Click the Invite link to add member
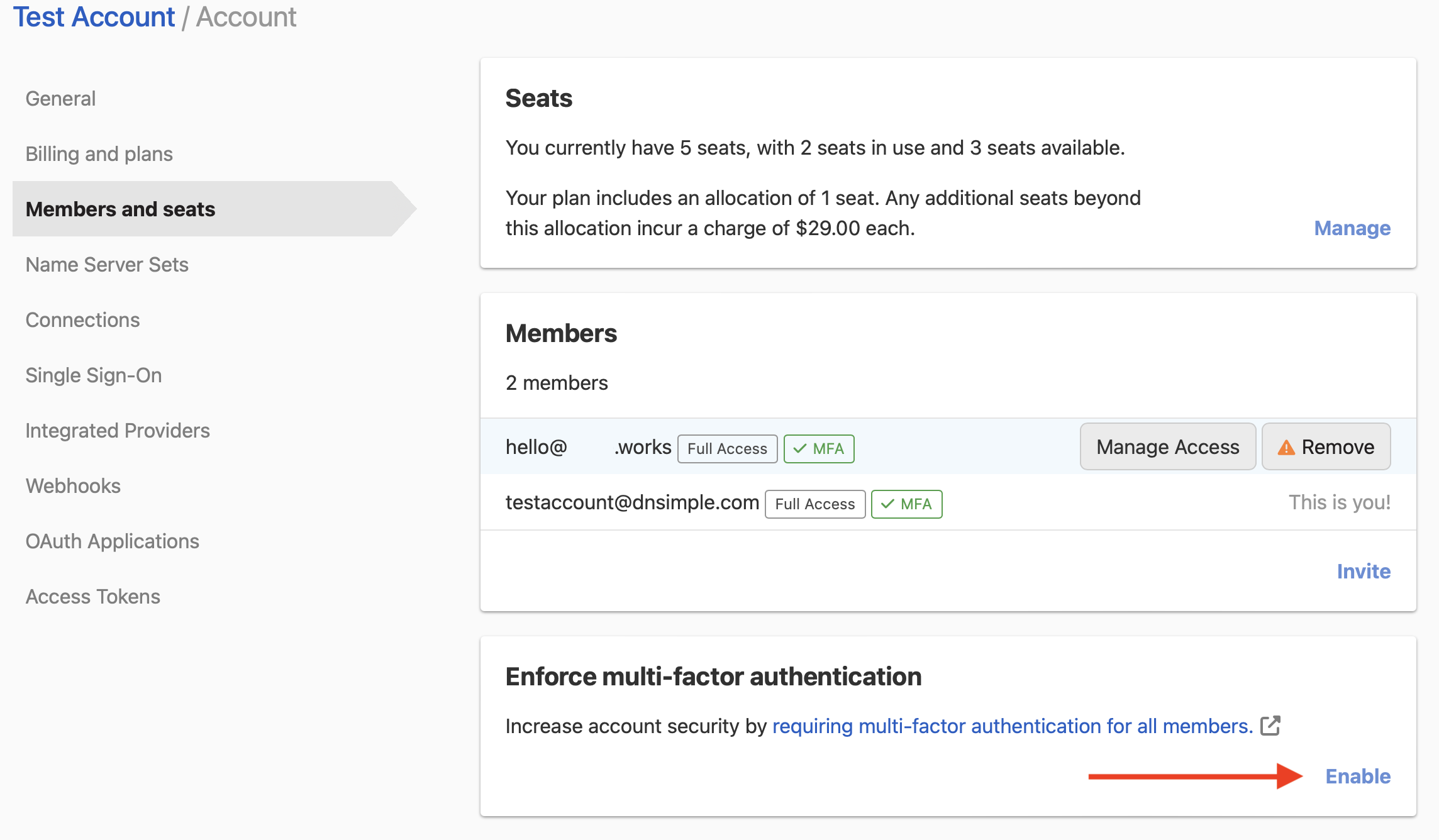Screen dimensions: 1439x840 (1363, 571)
